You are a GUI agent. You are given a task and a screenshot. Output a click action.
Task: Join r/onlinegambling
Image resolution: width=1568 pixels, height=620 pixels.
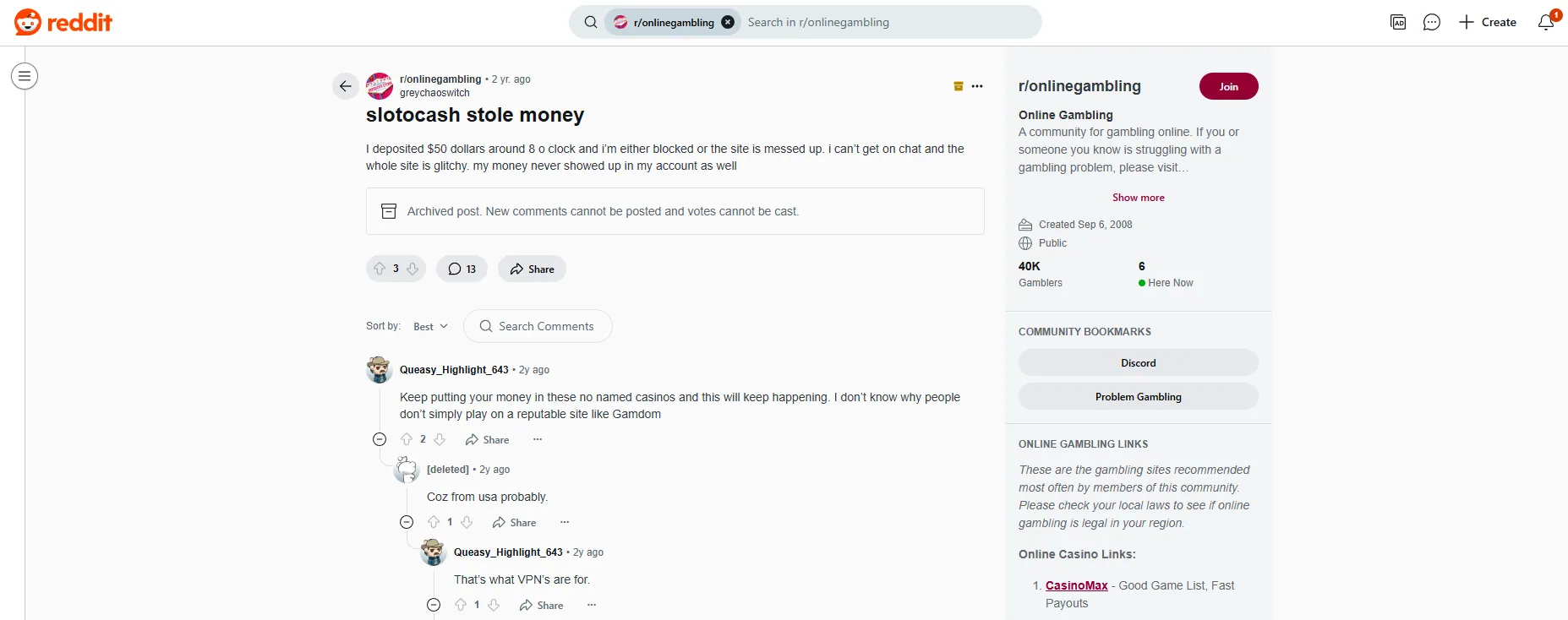1228,86
